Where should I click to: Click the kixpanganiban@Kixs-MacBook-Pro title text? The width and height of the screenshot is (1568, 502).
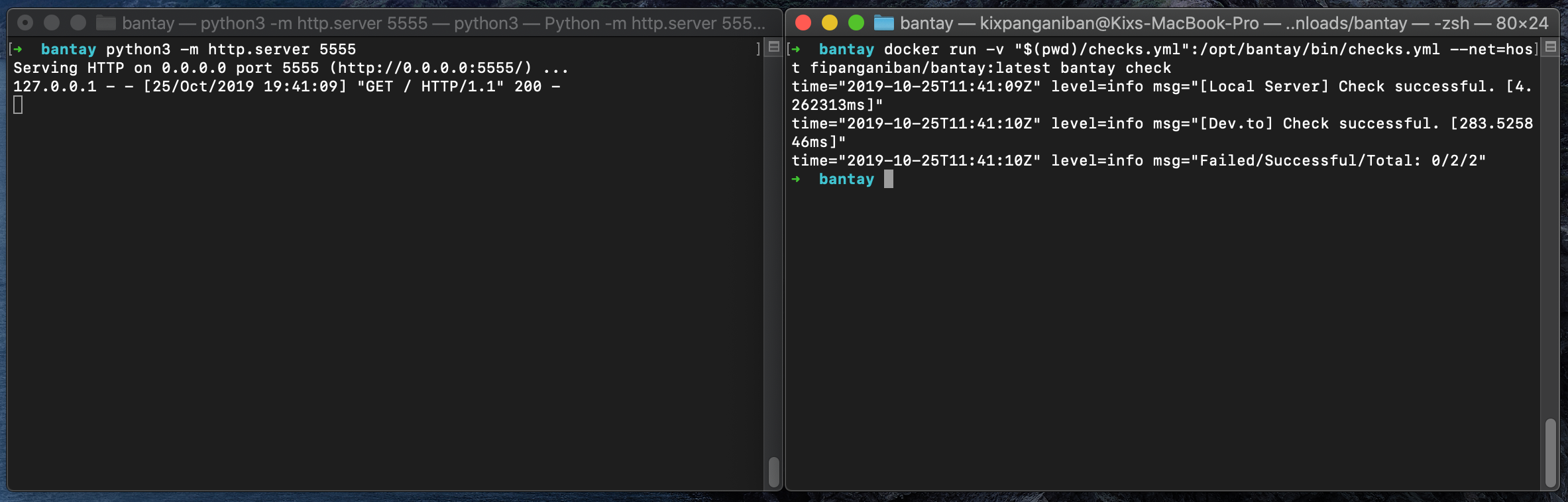pyautogui.click(x=1119, y=23)
